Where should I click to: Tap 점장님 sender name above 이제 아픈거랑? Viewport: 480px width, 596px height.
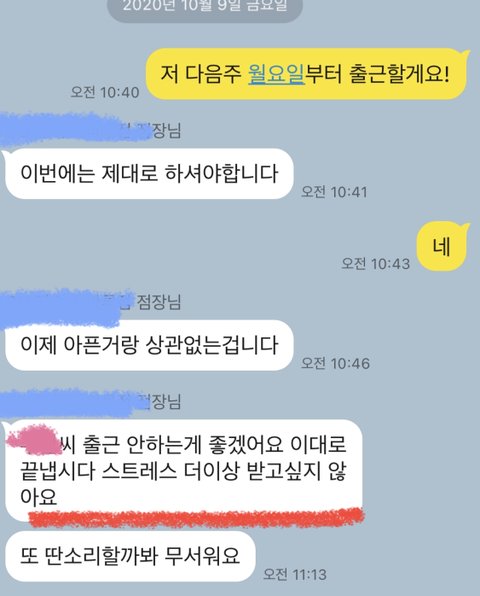158,303
